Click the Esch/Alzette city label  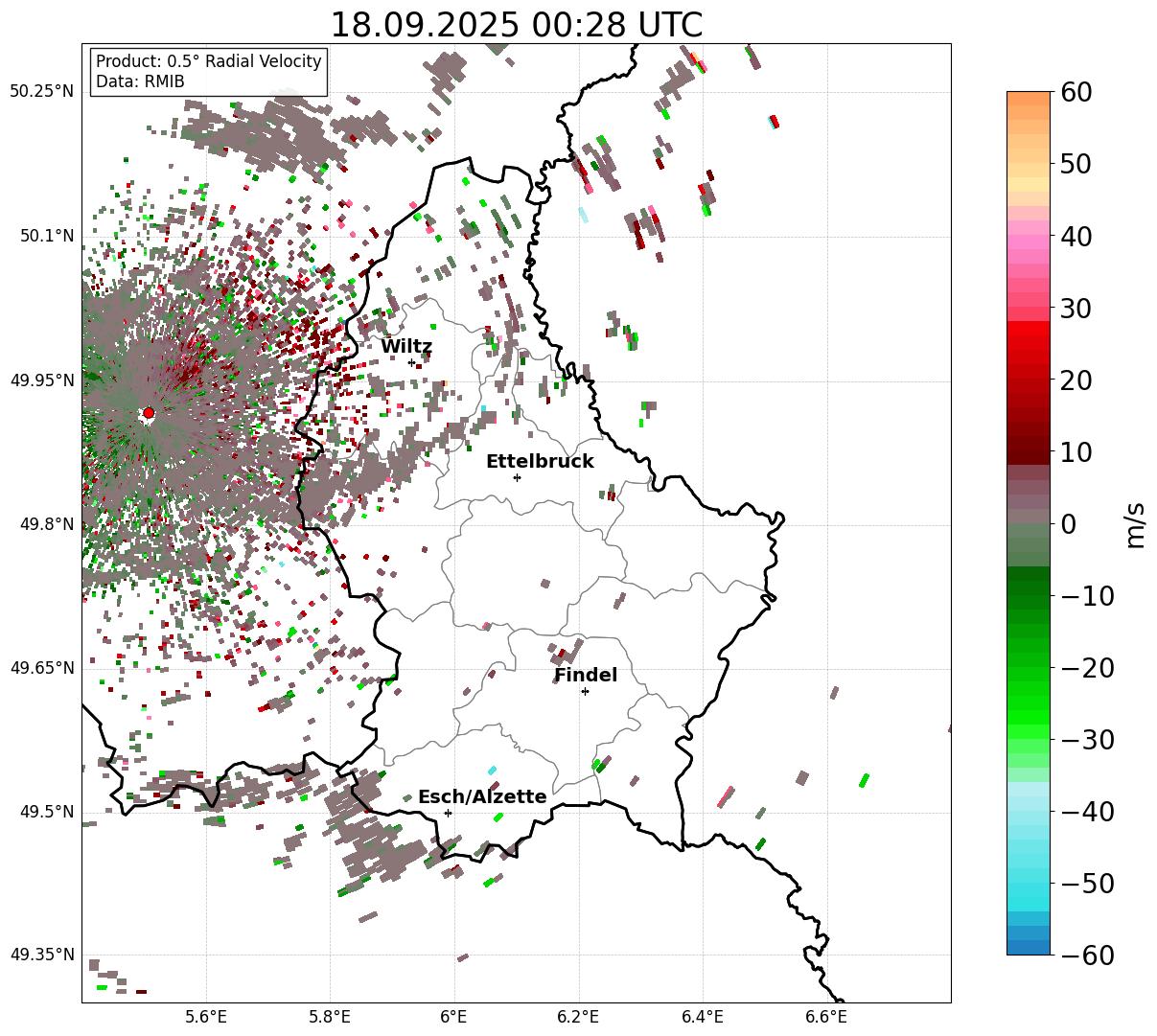[482, 797]
